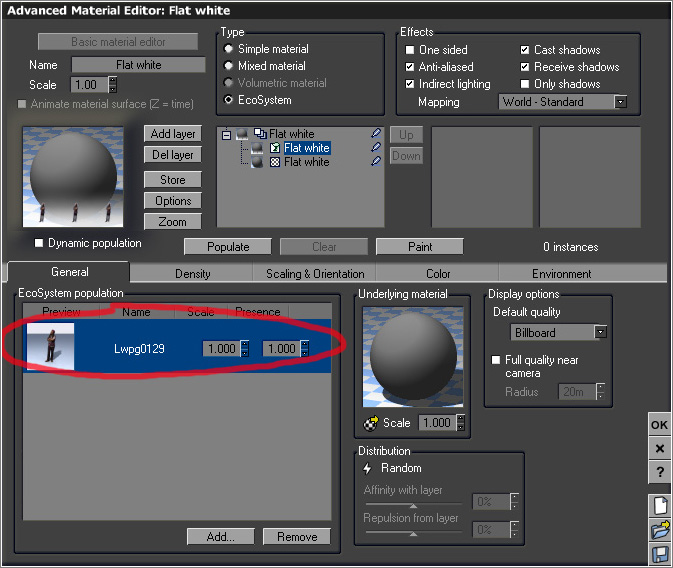
Task: Toggle the Cast shadows checkbox
Action: [524, 50]
